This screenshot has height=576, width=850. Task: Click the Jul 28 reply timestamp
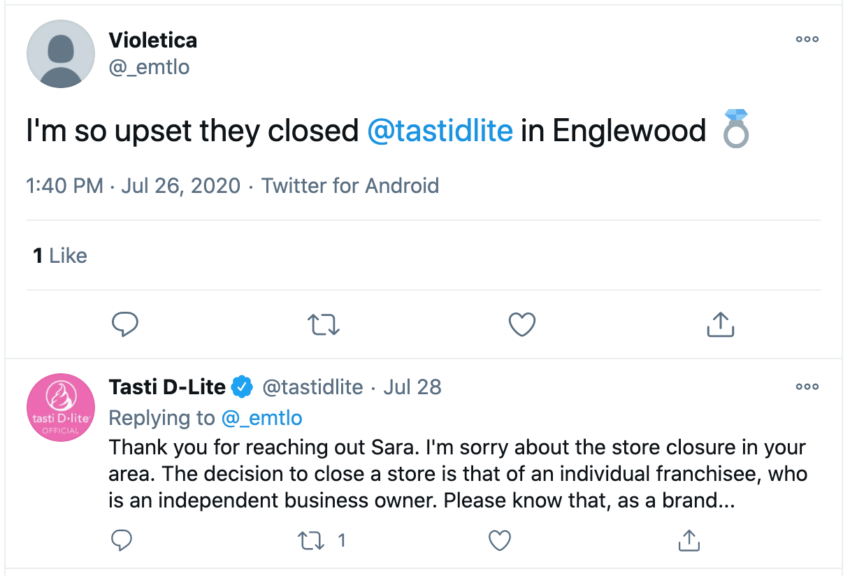click(412, 387)
